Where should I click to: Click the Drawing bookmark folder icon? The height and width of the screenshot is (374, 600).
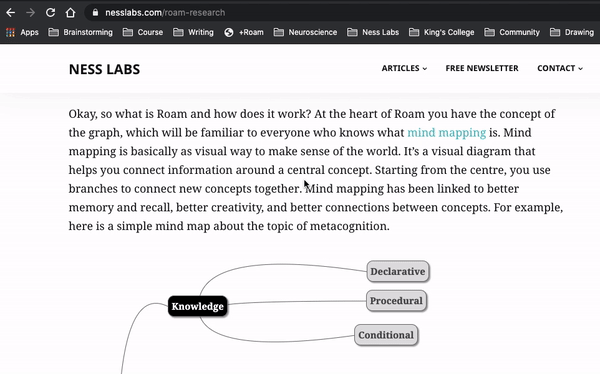click(x=555, y=32)
